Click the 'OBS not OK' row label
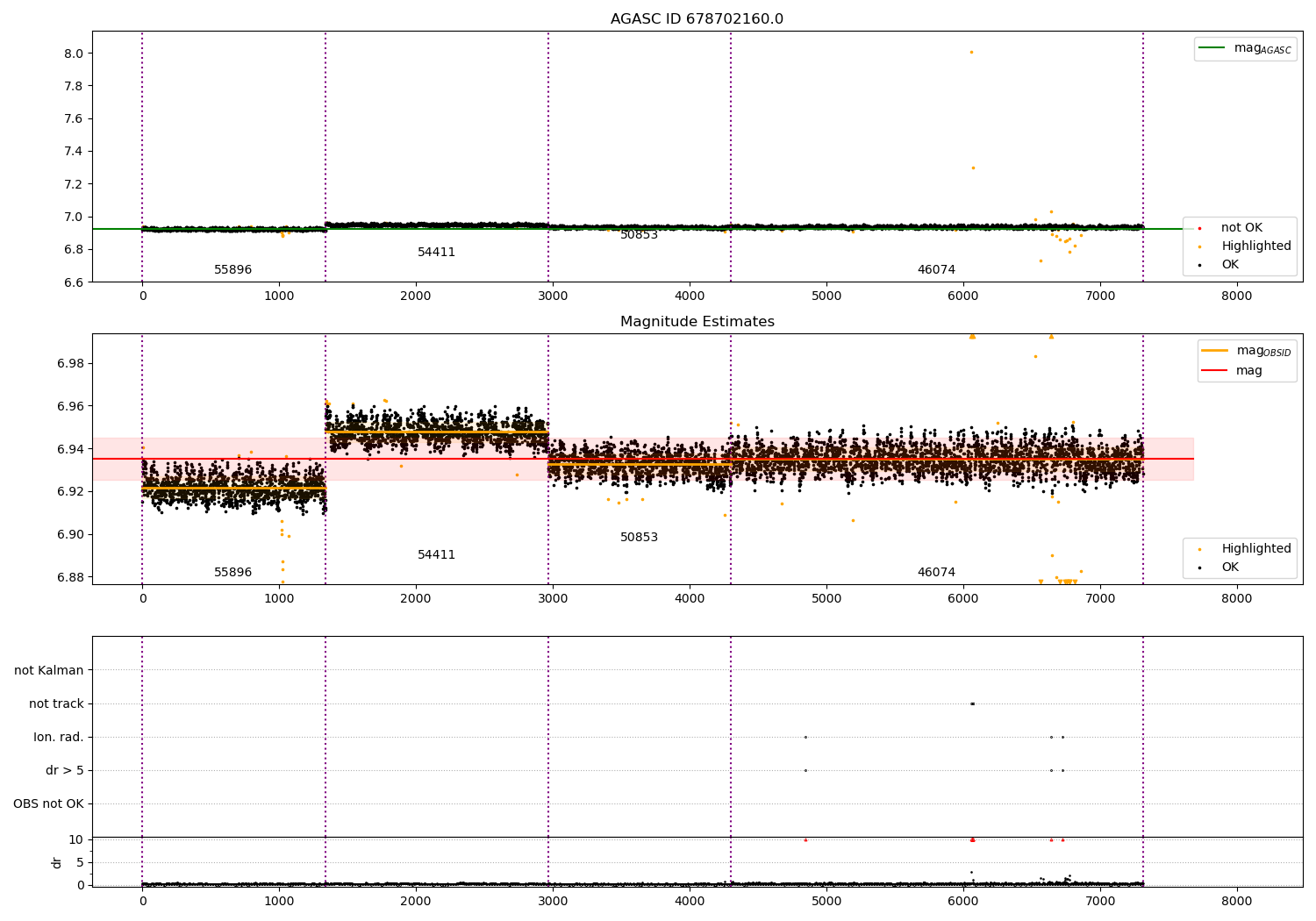Viewport: 1316px width, 921px height. tap(48, 804)
